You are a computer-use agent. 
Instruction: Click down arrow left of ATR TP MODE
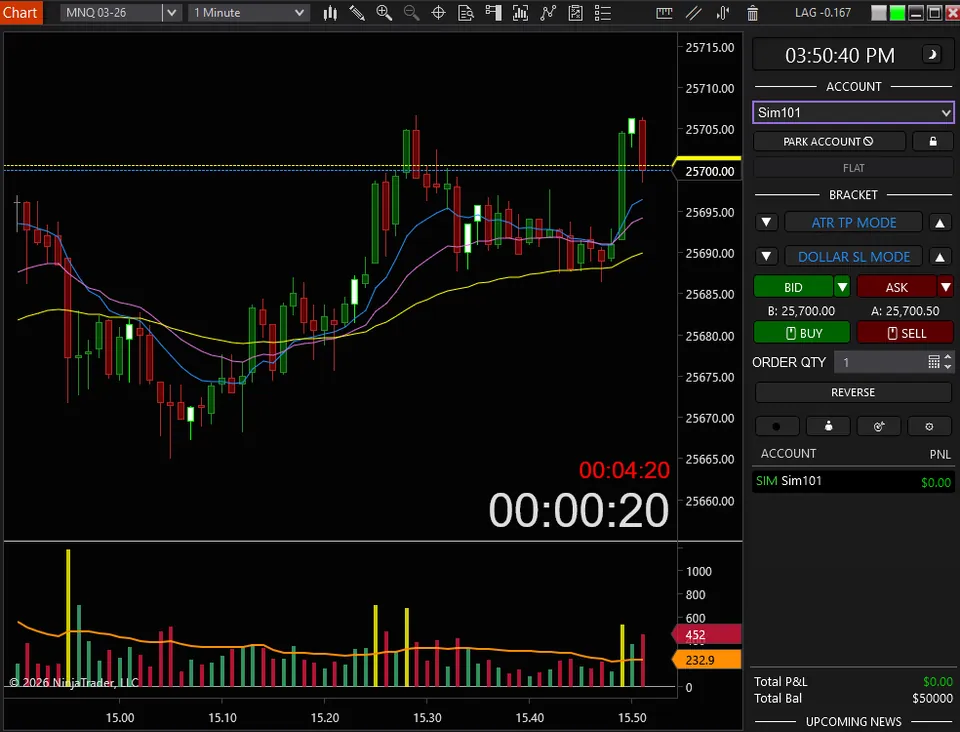point(767,222)
